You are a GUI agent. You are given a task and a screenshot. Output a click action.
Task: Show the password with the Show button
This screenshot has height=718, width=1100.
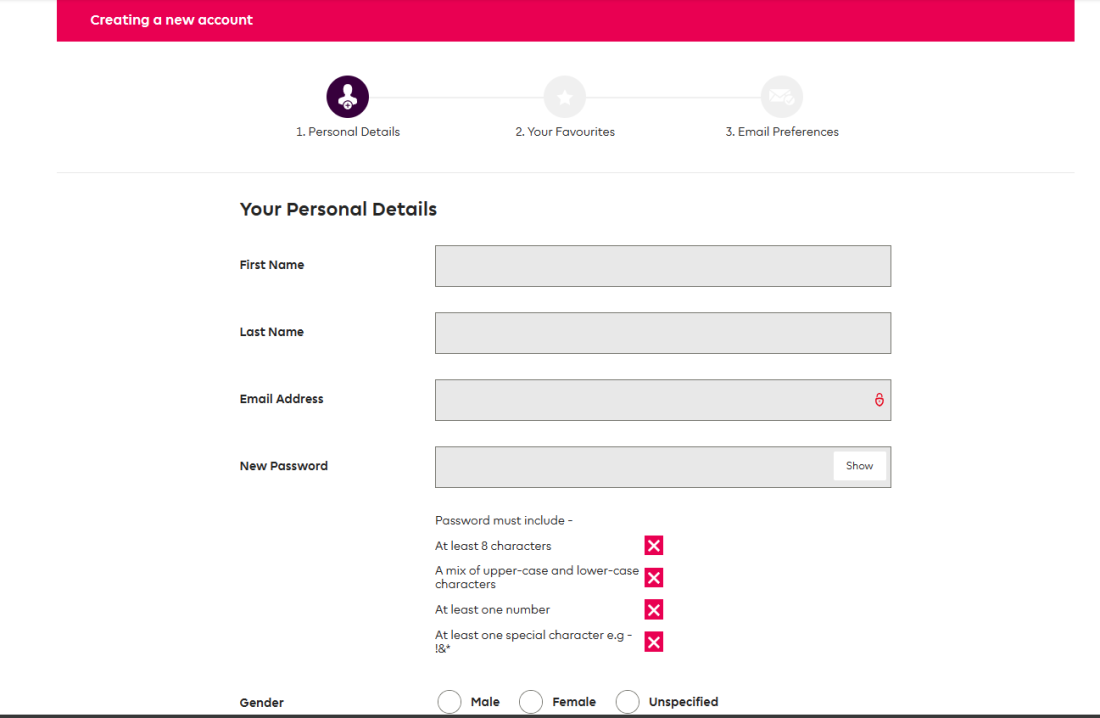pyautogui.click(x=859, y=466)
